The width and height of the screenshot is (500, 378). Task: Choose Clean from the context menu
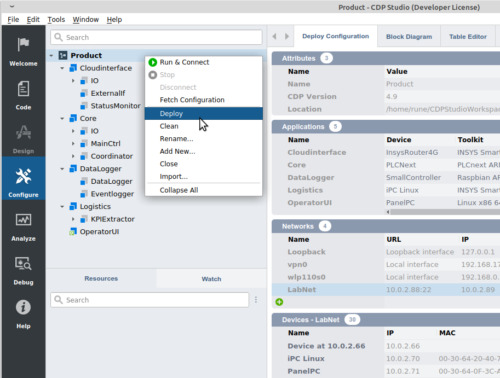click(204, 126)
